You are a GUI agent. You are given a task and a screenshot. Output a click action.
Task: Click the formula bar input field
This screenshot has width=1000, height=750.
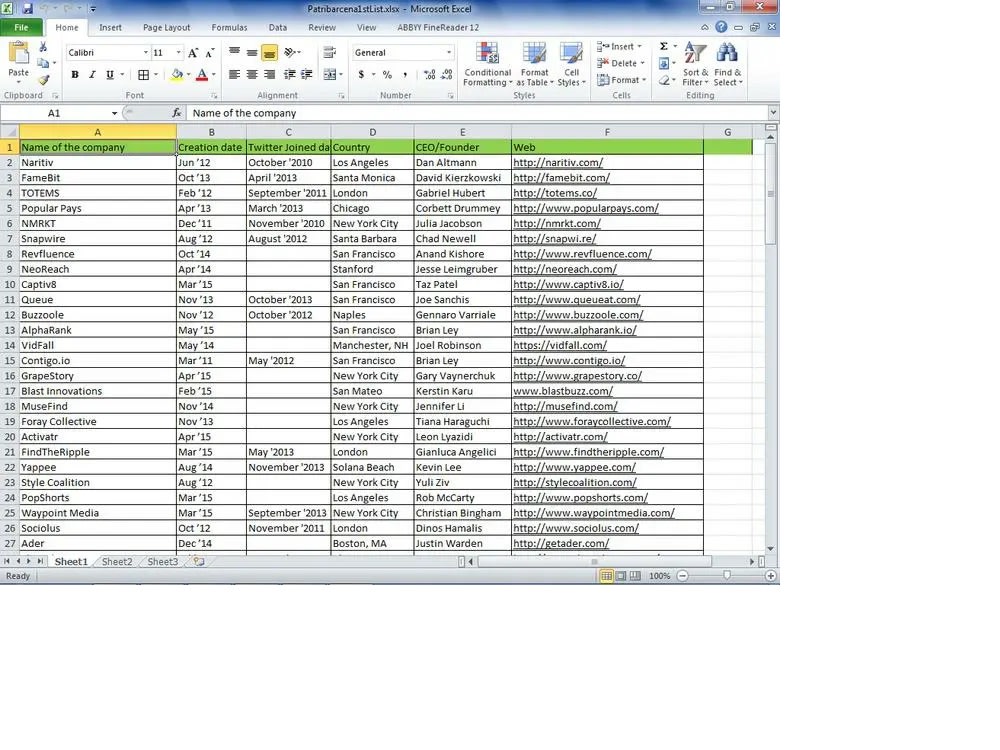(478, 113)
